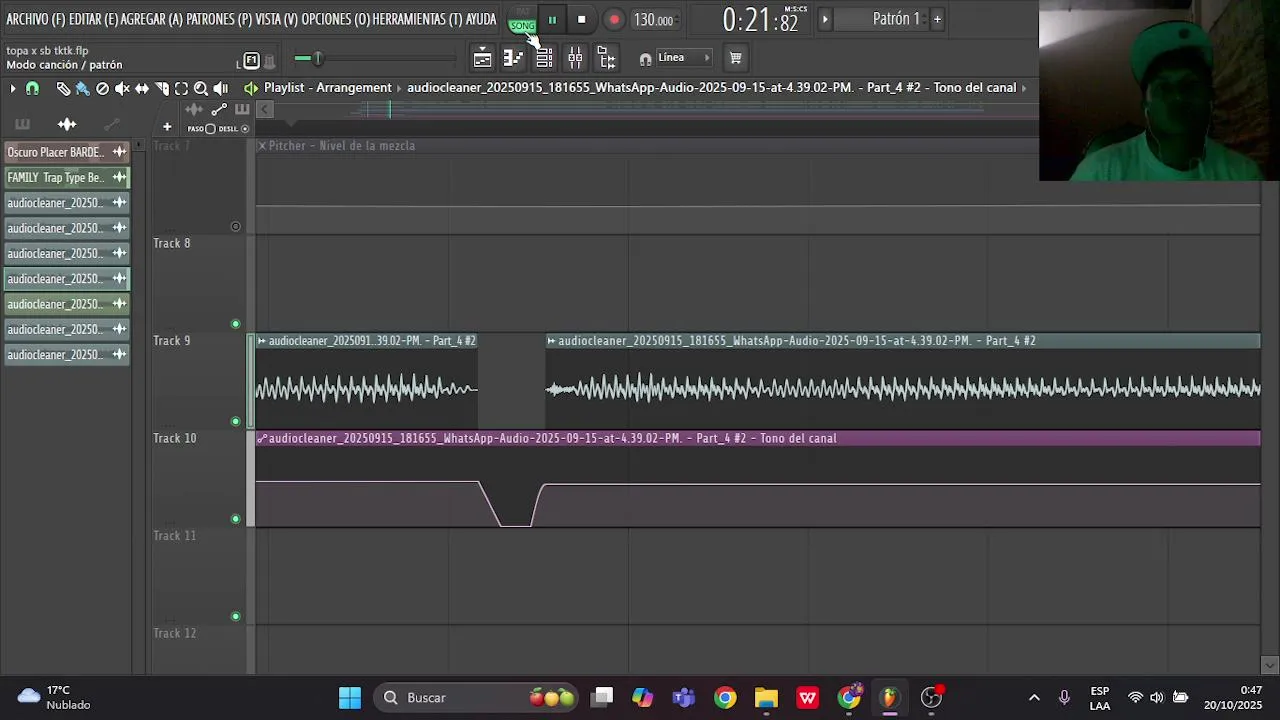Stop playback with the stop button

[581, 19]
